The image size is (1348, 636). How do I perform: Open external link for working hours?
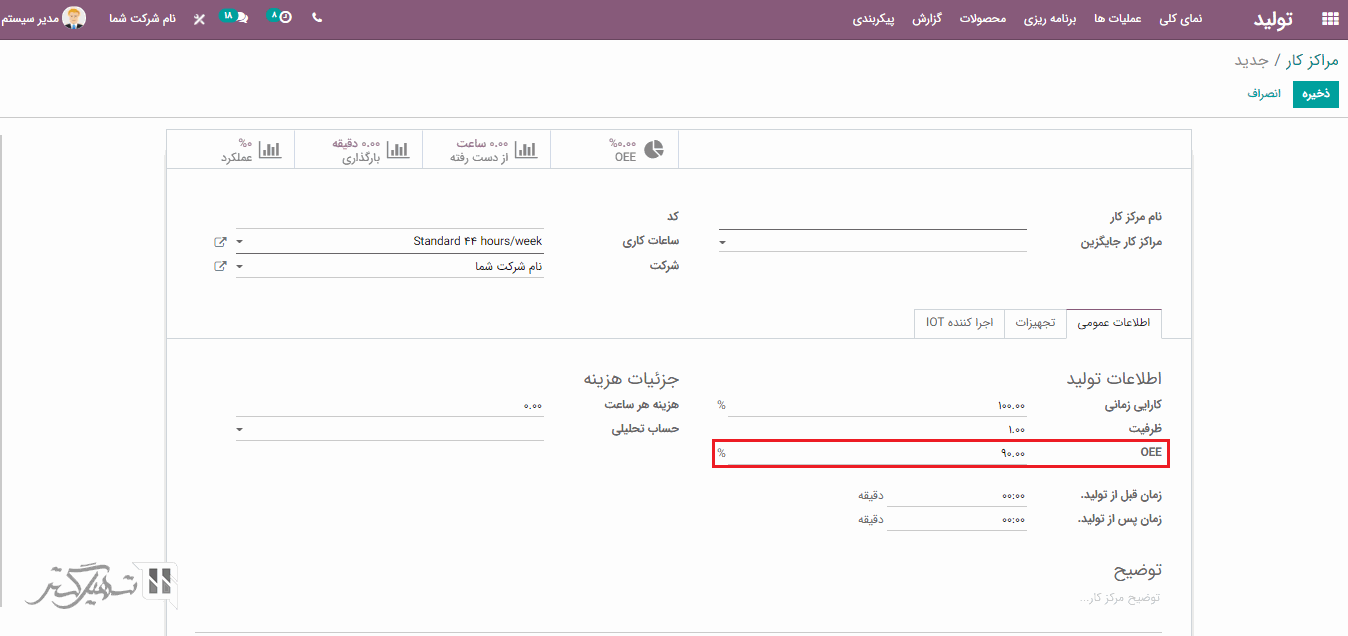pyautogui.click(x=220, y=242)
